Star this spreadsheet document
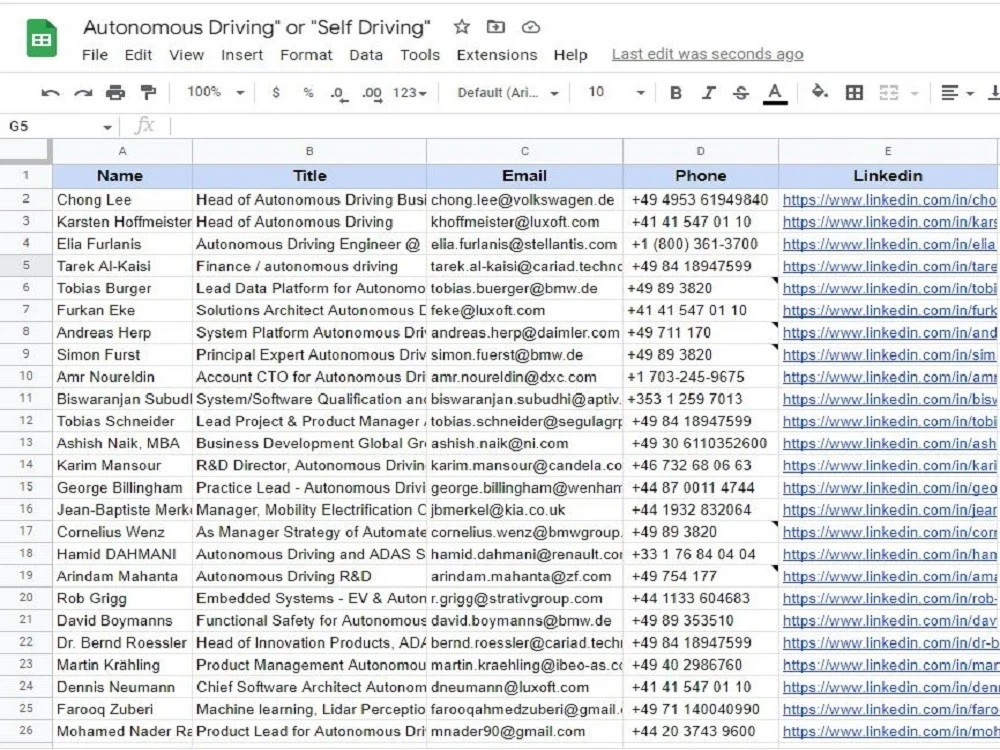1000x750 pixels. (462, 27)
